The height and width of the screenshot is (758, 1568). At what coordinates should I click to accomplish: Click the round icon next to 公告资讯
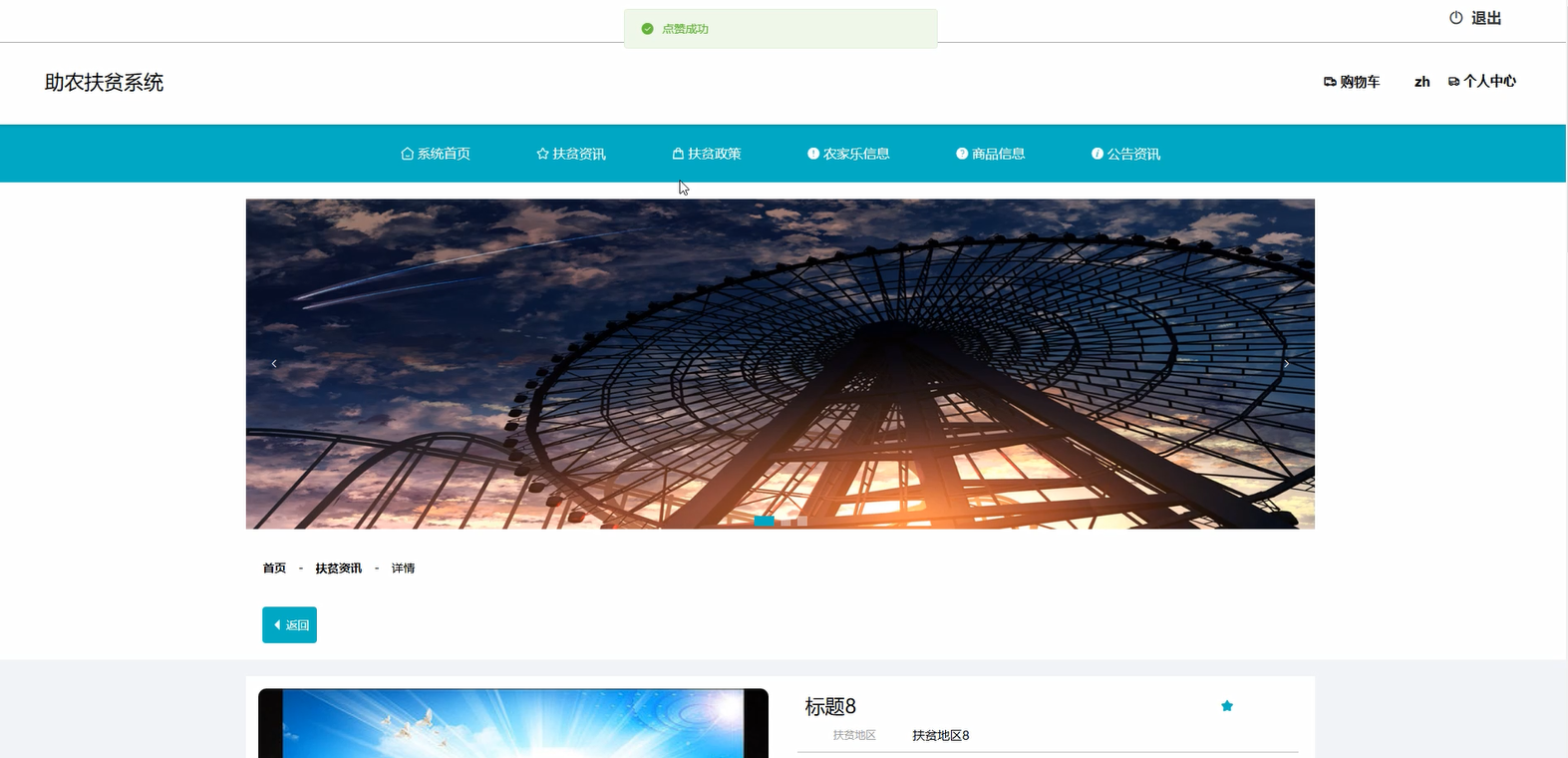pyautogui.click(x=1098, y=154)
